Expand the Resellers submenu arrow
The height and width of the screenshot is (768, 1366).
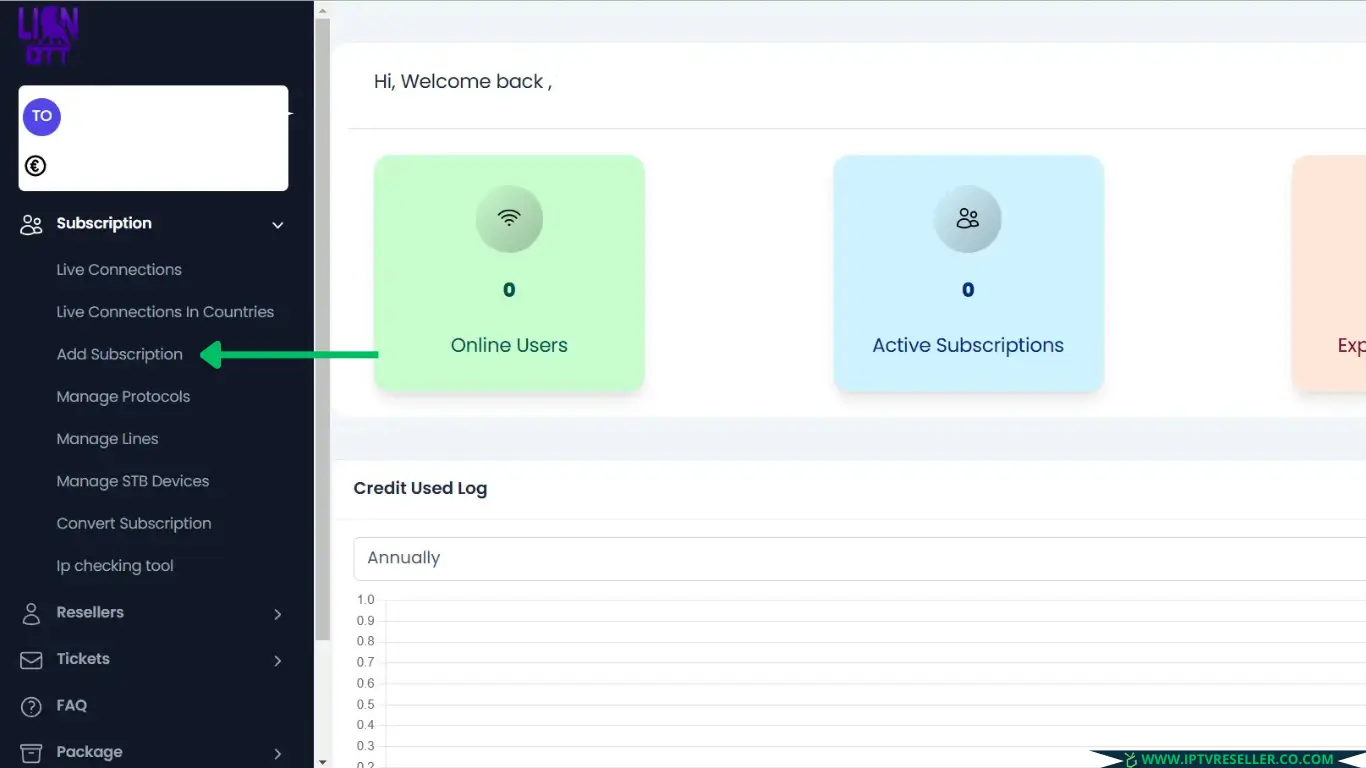pos(278,614)
